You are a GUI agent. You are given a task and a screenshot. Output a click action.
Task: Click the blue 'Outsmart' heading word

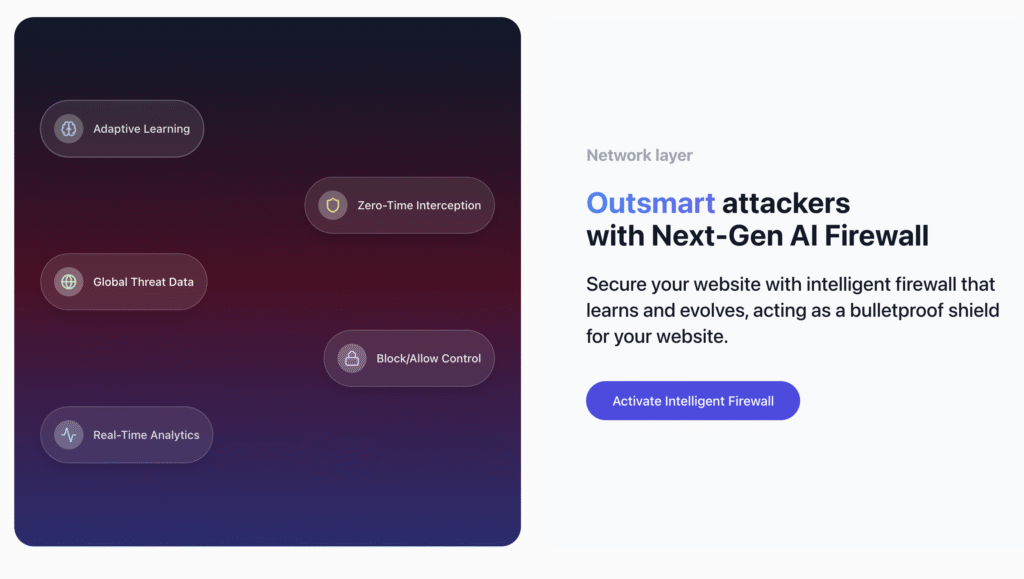click(650, 203)
